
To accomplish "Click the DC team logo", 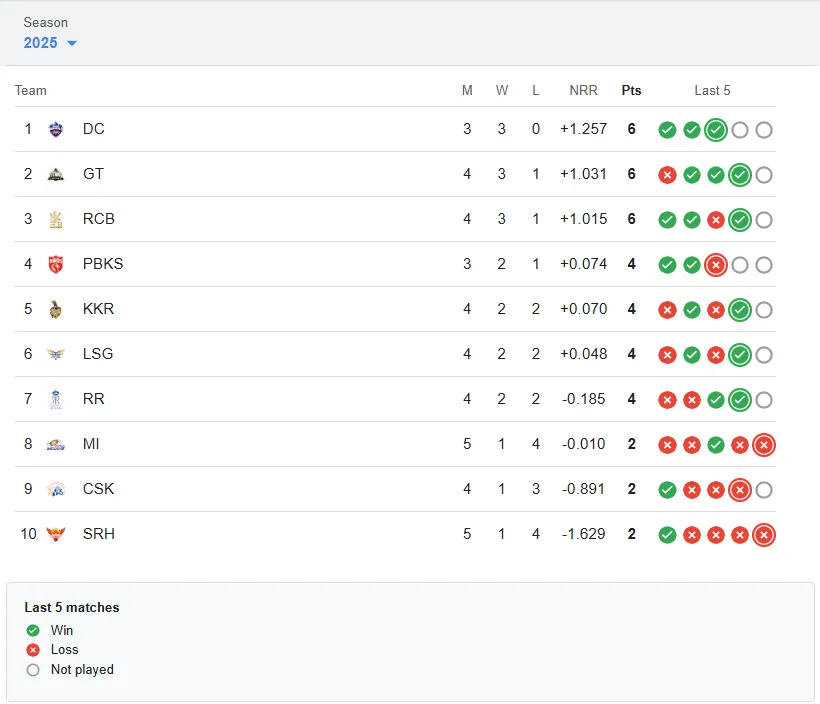I will click(x=56, y=129).
